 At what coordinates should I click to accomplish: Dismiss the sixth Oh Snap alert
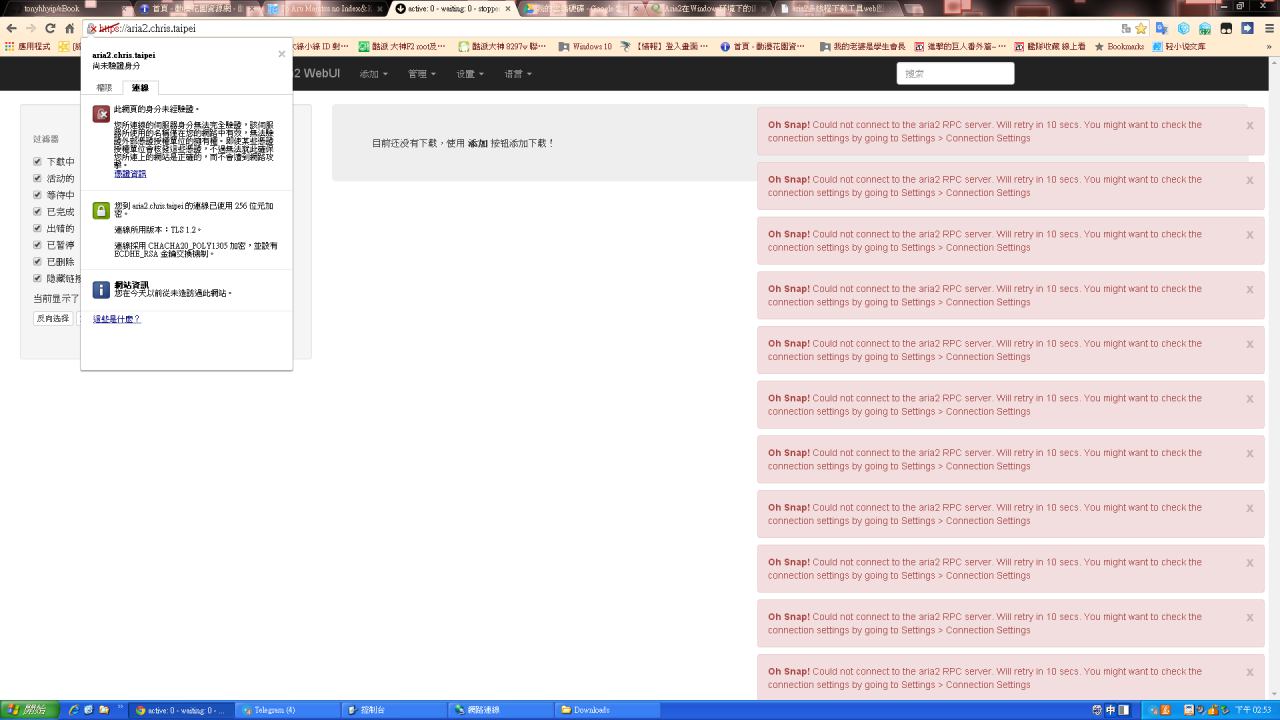[x=1250, y=399]
